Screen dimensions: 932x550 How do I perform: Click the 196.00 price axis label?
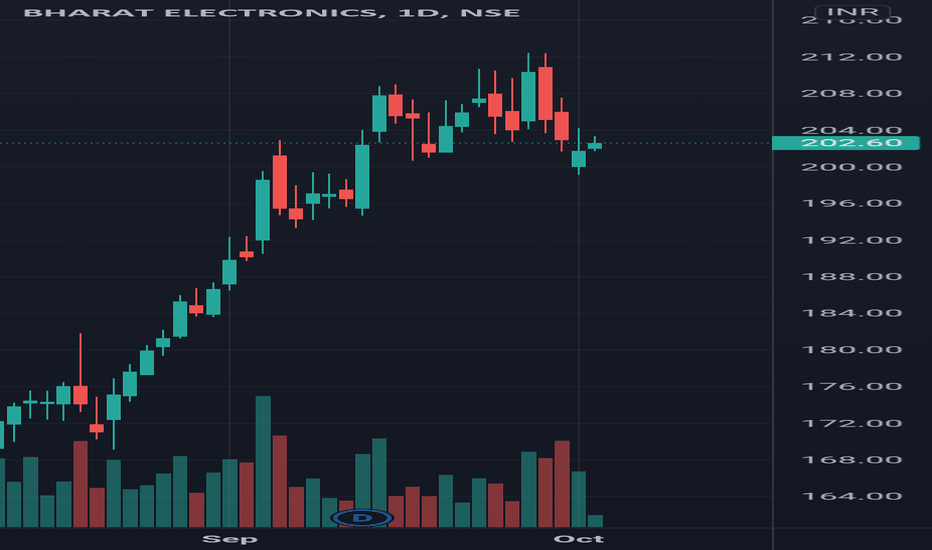tap(852, 203)
